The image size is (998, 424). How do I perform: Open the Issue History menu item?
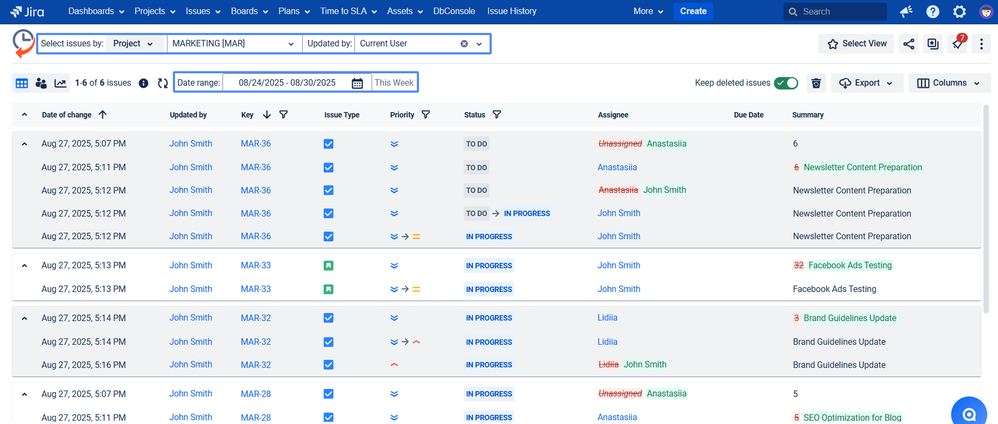[x=511, y=12]
